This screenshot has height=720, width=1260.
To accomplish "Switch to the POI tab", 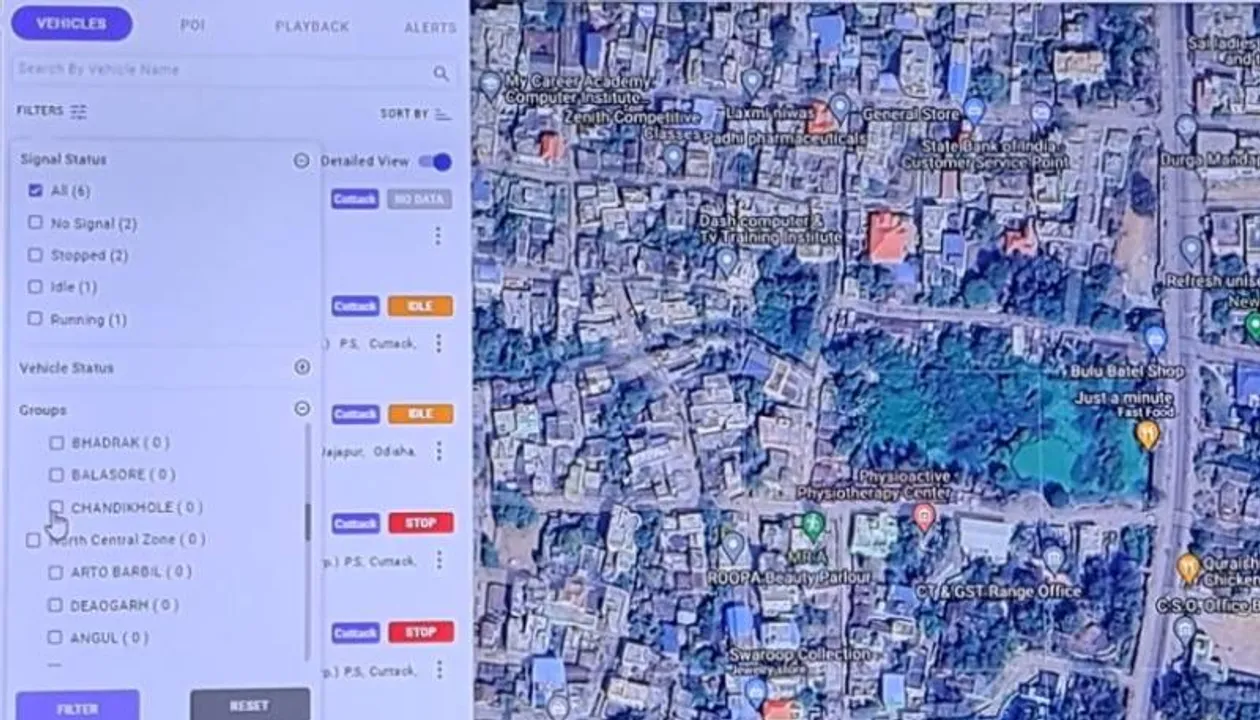I will point(192,25).
